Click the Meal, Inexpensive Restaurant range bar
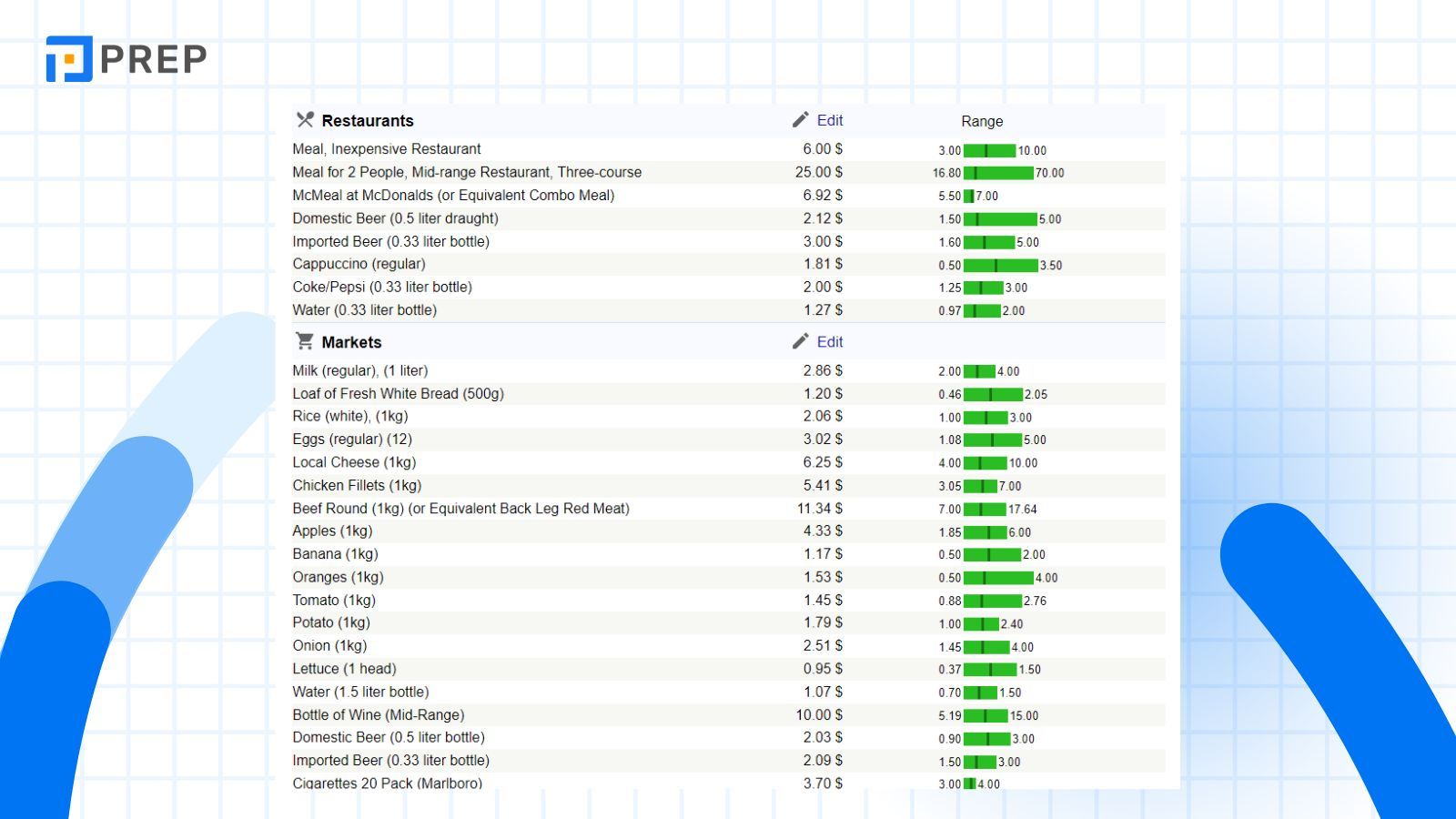This screenshot has height=819, width=1456. tap(989, 150)
